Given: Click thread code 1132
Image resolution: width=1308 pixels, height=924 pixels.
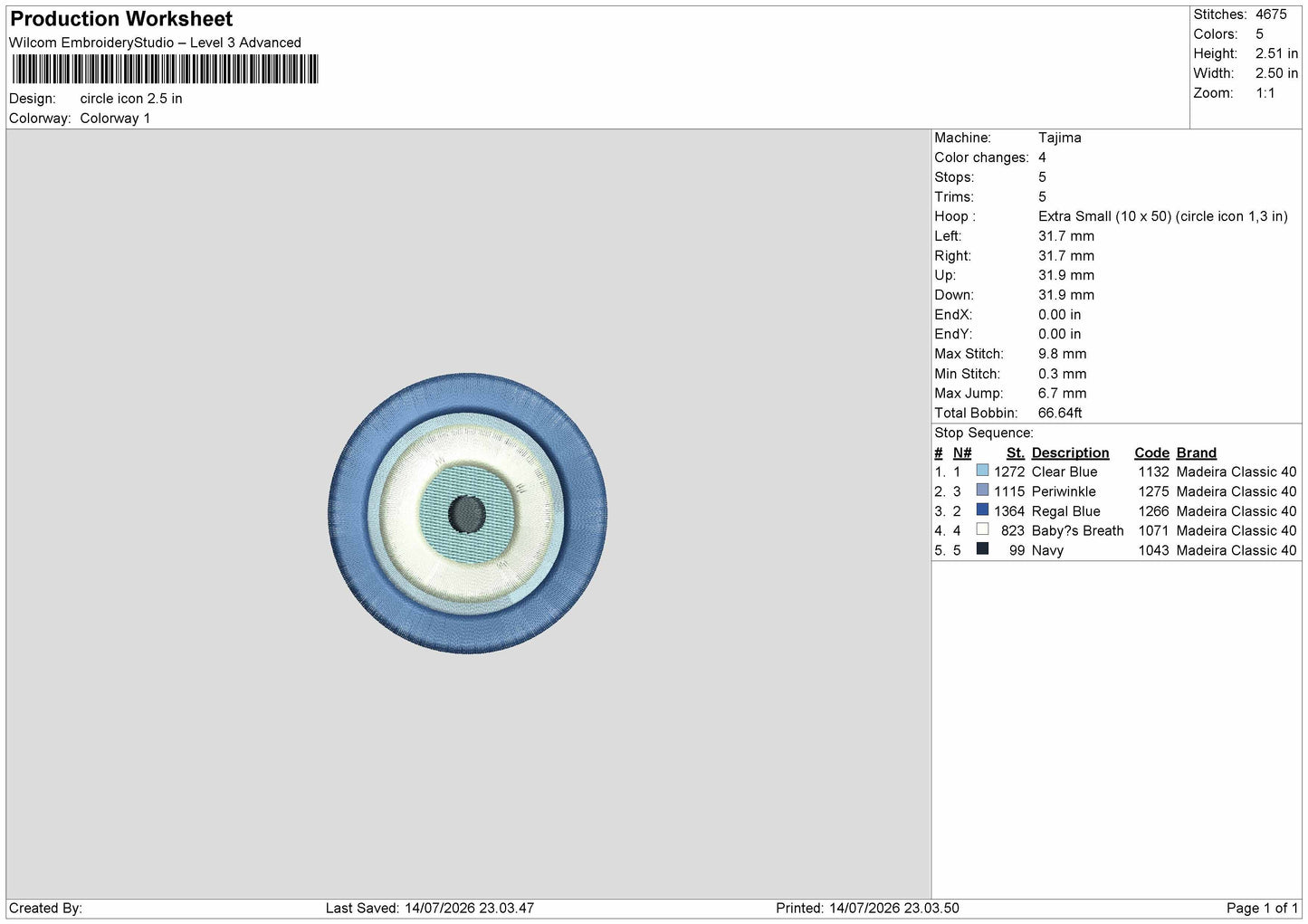Looking at the screenshot, I should [1153, 472].
